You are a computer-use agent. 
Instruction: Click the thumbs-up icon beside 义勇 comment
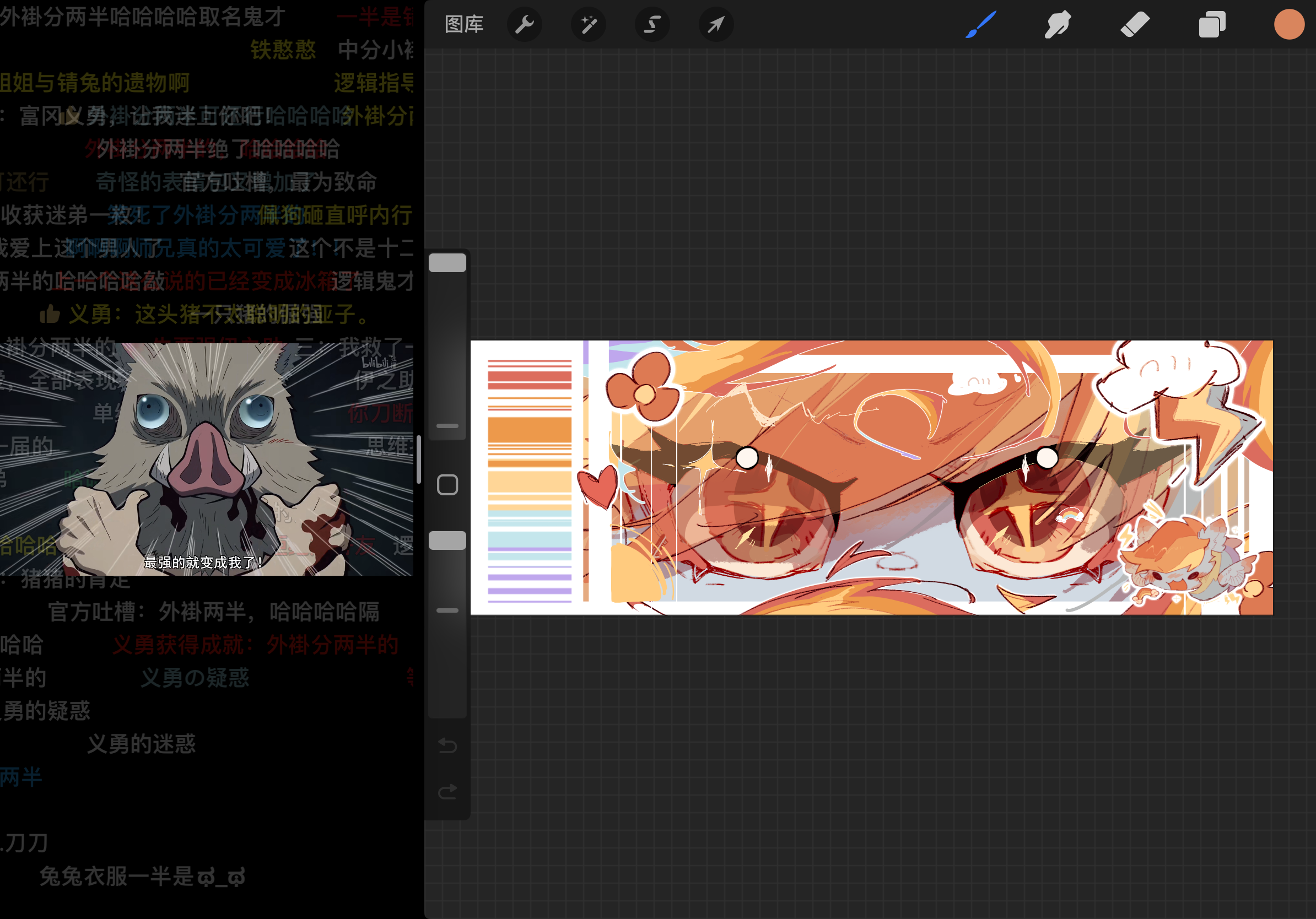[x=50, y=314]
